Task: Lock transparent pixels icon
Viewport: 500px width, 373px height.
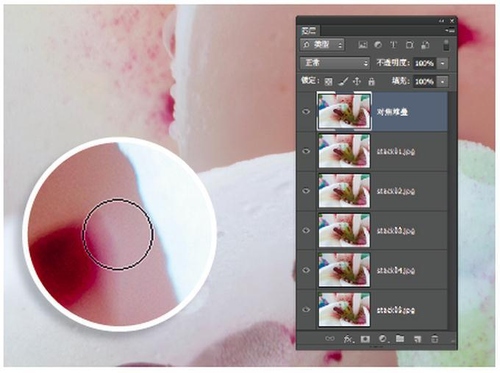Action: click(328, 81)
